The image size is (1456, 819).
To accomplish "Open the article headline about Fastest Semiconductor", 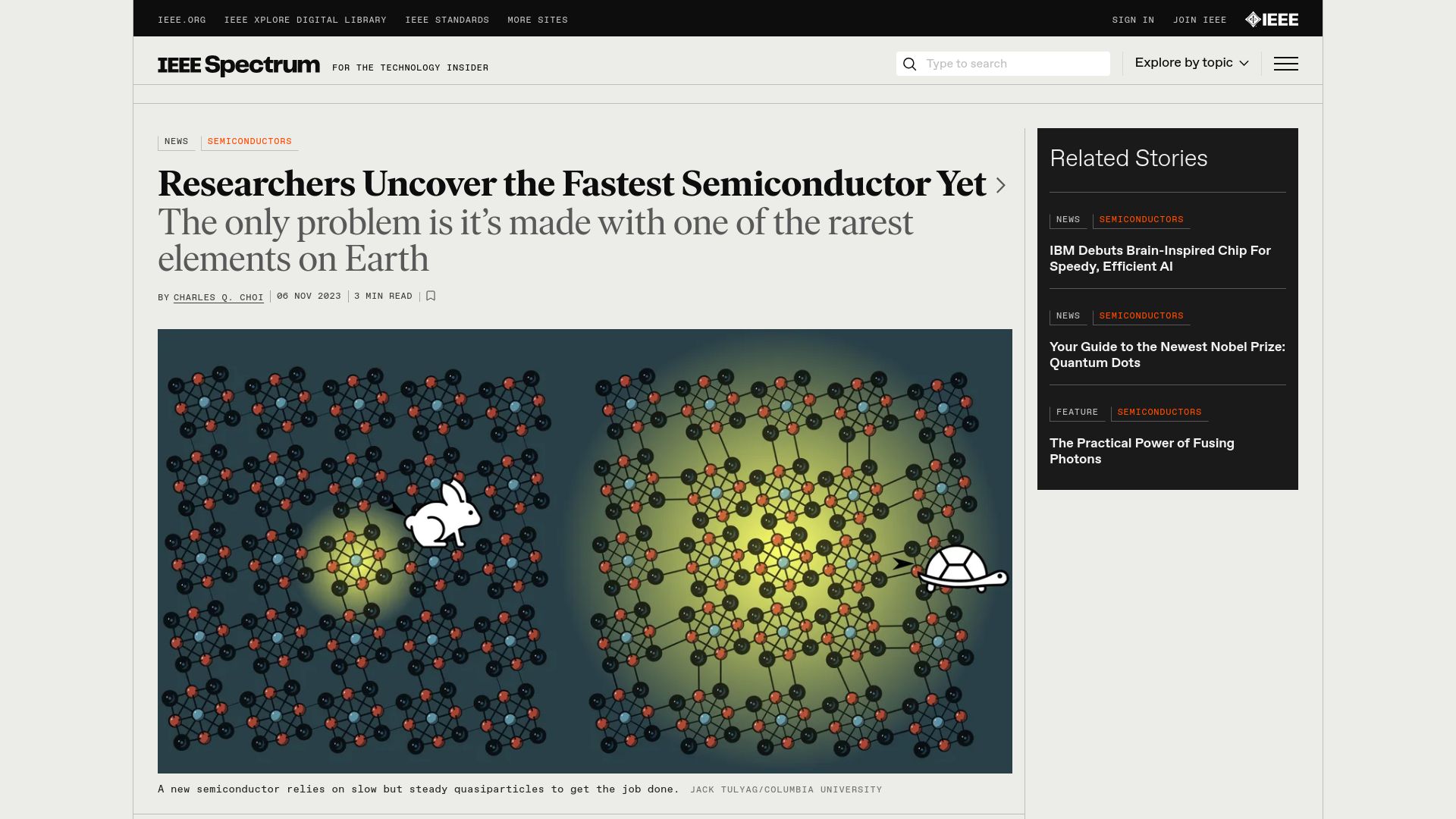I will [572, 184].
